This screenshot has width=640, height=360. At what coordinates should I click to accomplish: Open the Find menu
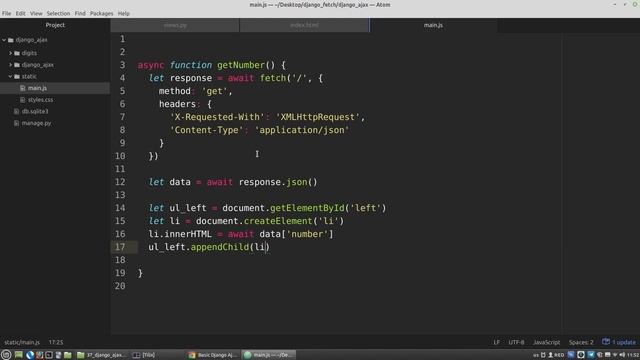80,13
